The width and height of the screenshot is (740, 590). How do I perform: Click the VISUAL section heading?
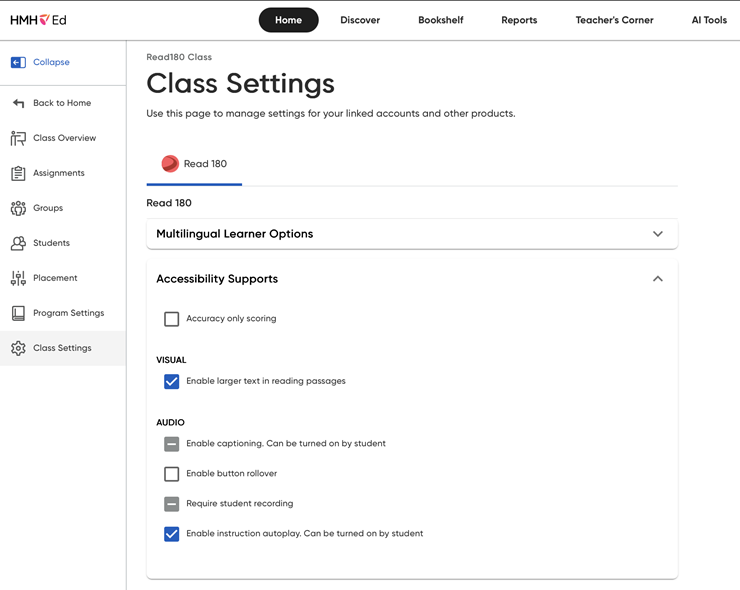[x=171, y=360]
